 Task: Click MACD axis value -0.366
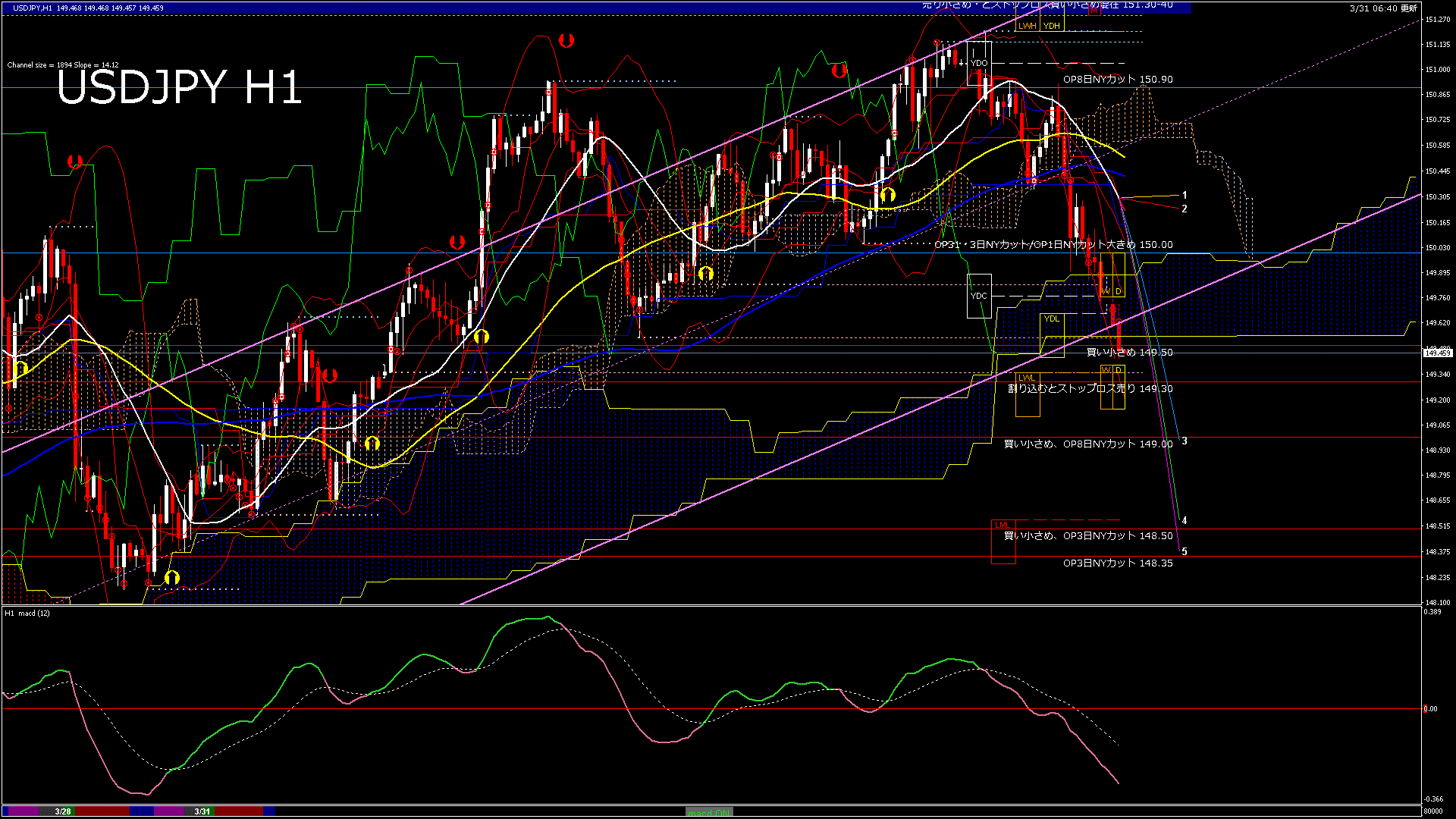[x=1433, y=799]
